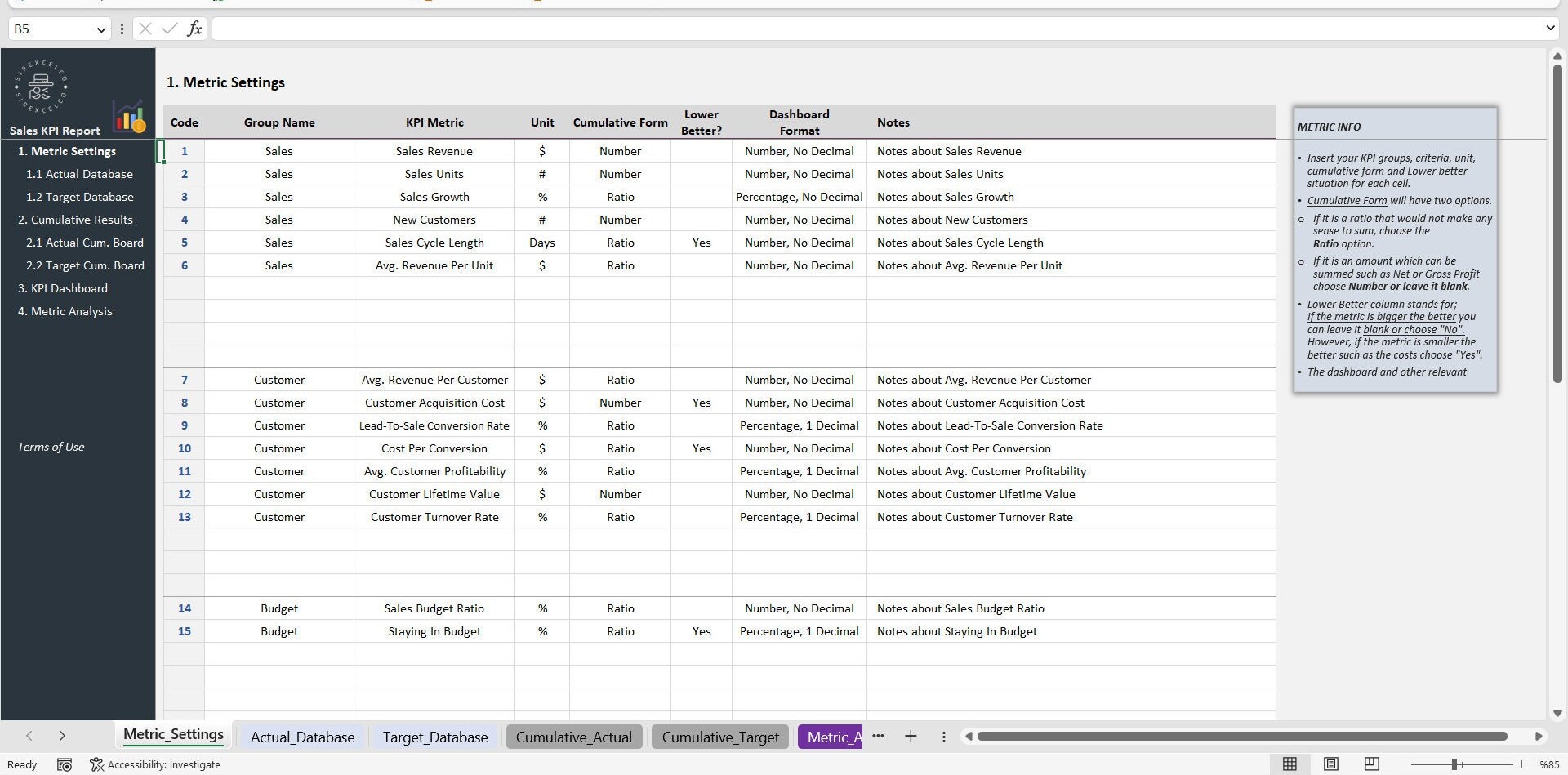1568x775 pixels.
Task: Add a new sheet with the plus button
Action: click(911, 736)
